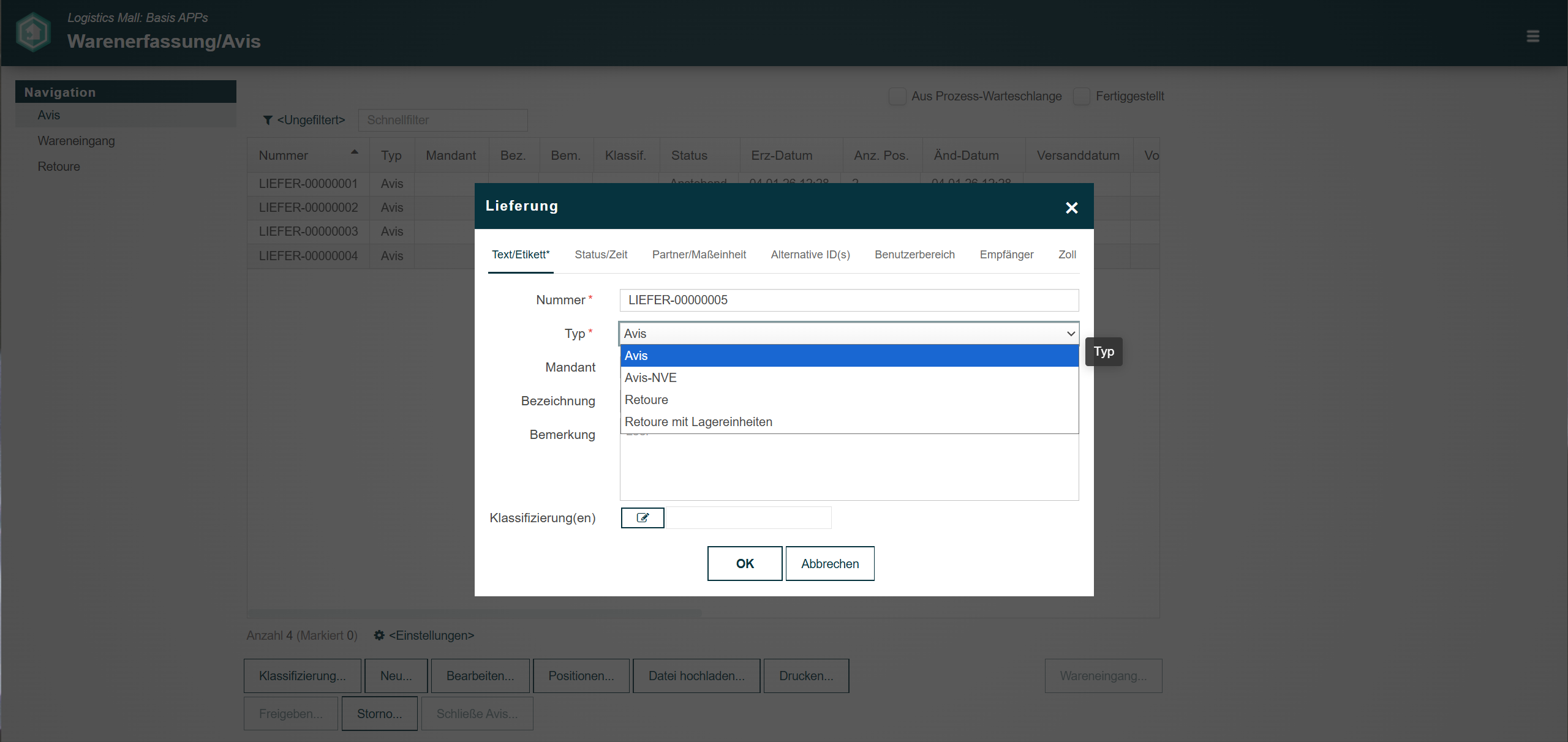Screen dimensions: 1568x742
Task: Click the filter funnel icon
Action: point(268,120)
